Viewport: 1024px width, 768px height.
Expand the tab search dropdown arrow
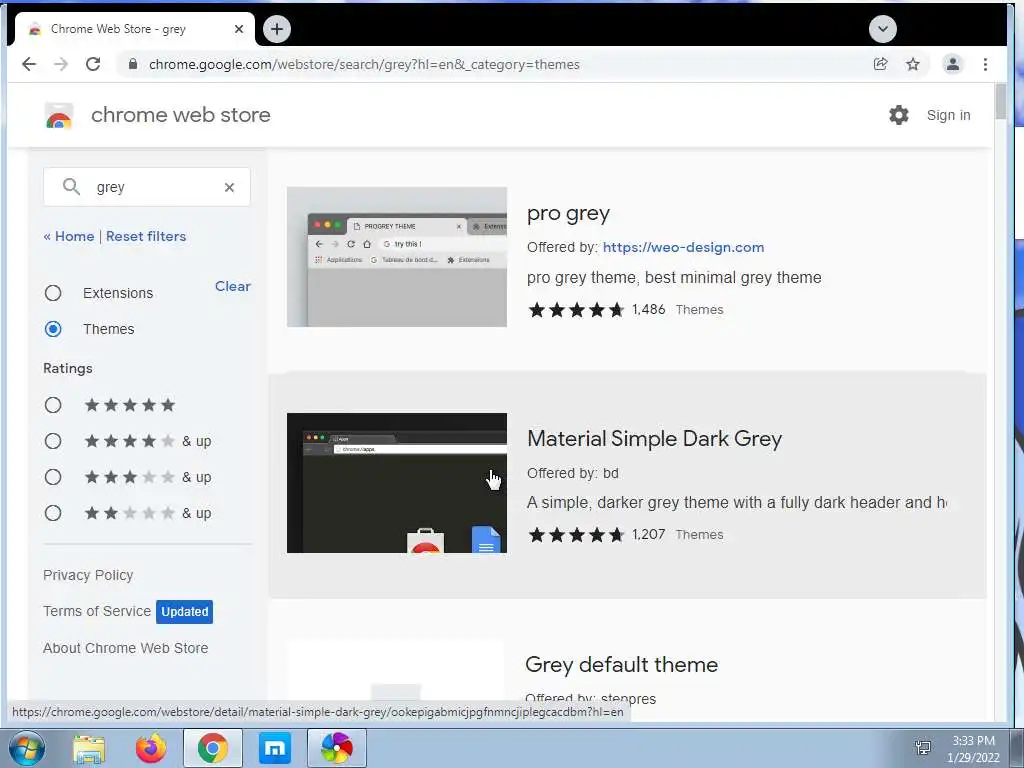click(882, 29)
